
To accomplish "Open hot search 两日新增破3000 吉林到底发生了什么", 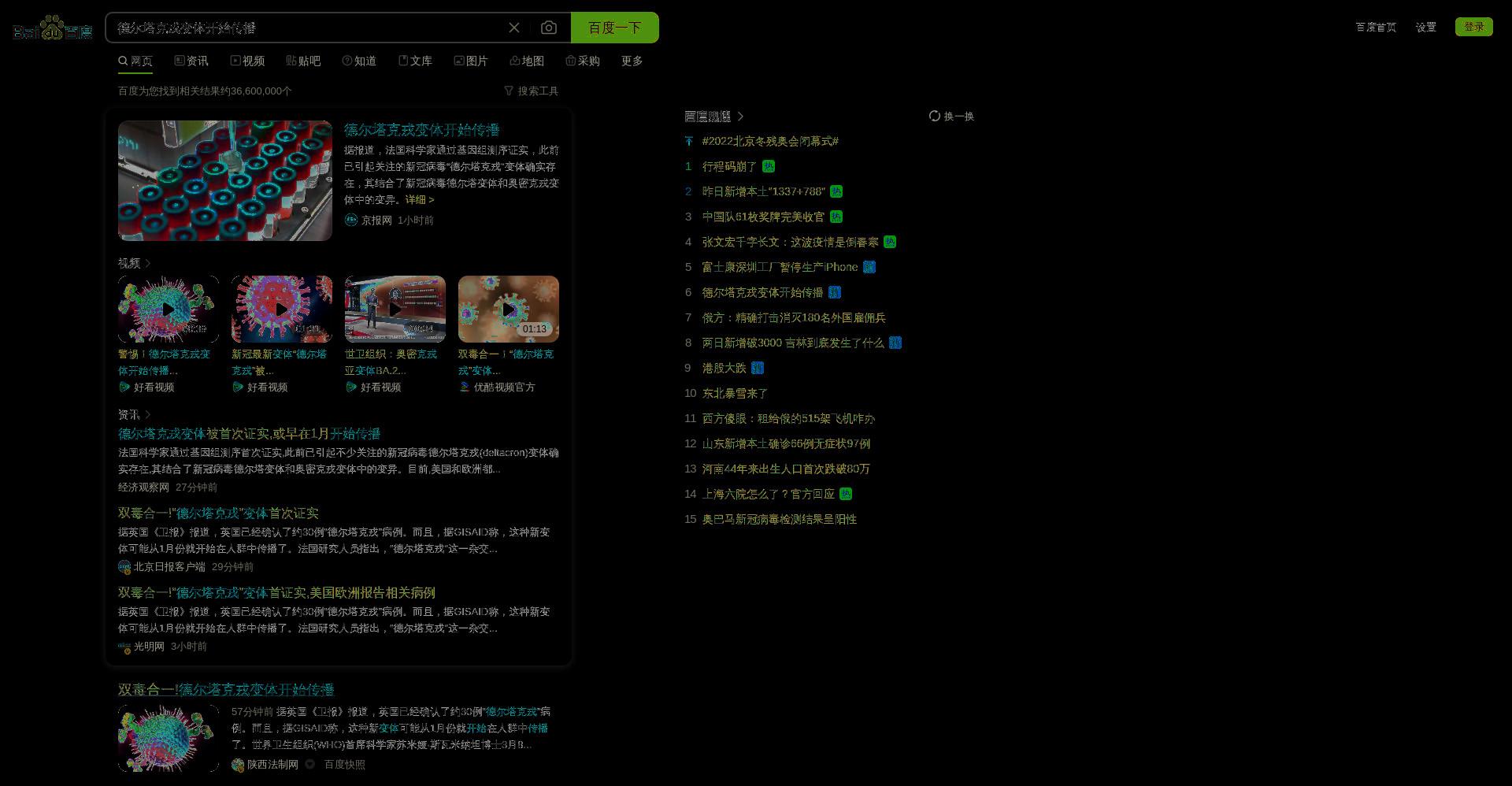I will [794, 343].
